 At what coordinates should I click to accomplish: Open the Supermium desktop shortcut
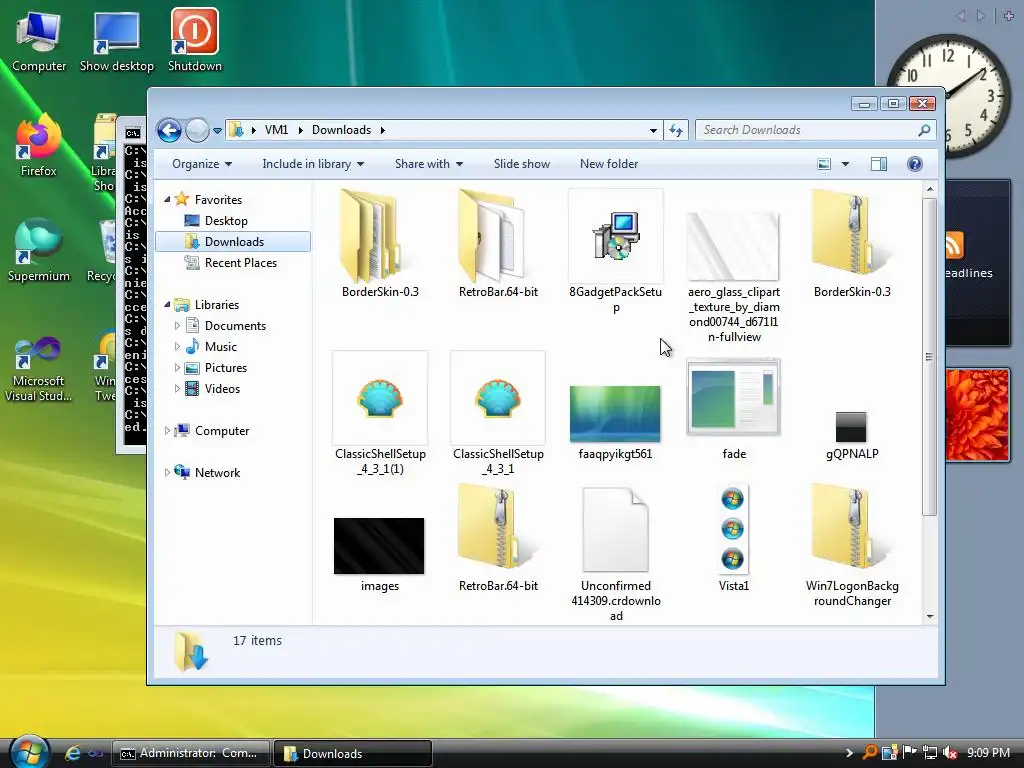(x=38, y=251)
